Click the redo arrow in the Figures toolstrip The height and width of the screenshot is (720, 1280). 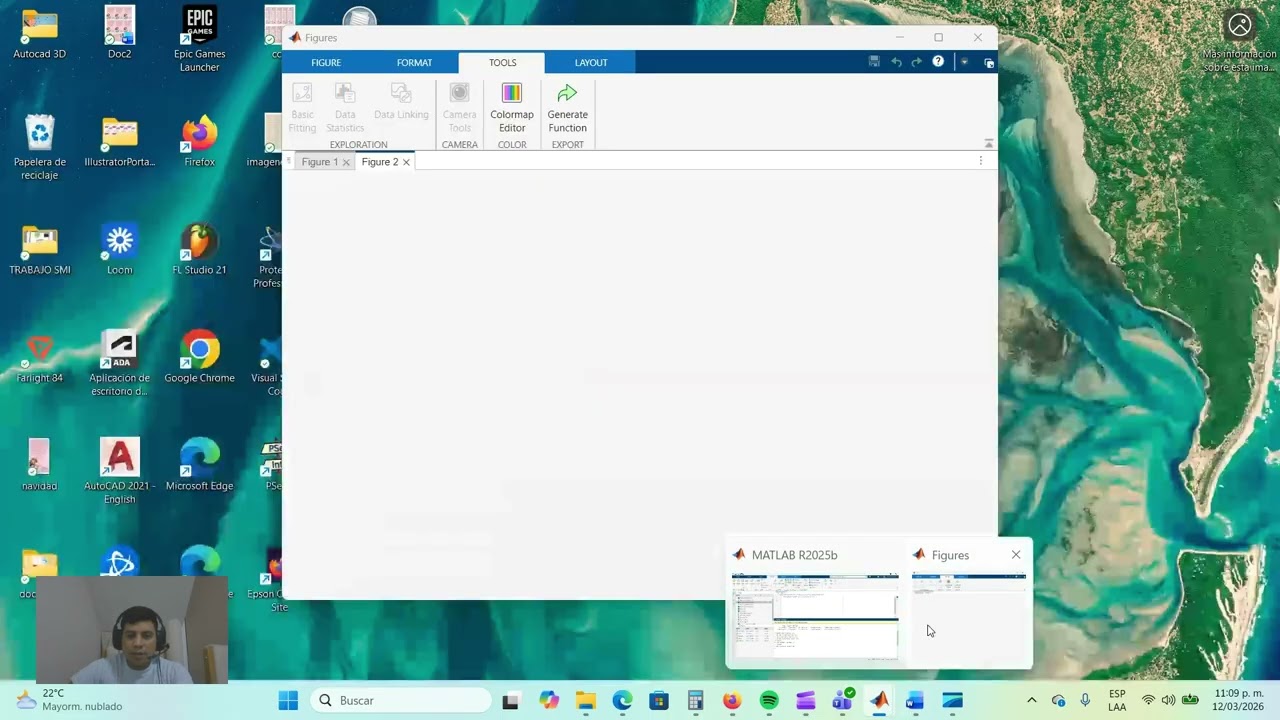(916, 62)
